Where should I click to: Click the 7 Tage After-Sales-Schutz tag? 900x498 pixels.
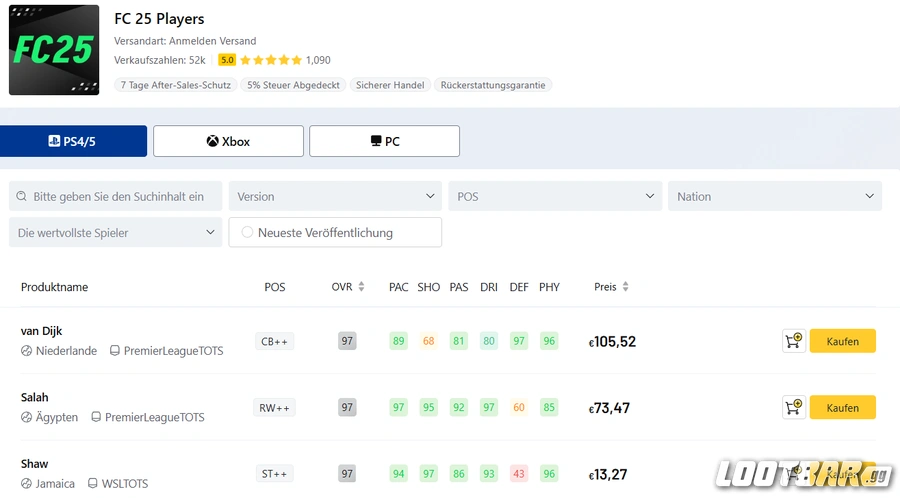coord(176,85)
